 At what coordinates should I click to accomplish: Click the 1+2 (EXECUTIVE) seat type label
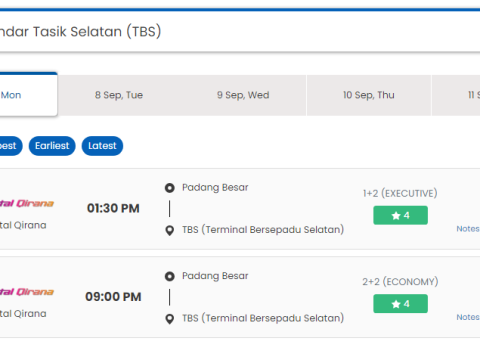point(400,193)
